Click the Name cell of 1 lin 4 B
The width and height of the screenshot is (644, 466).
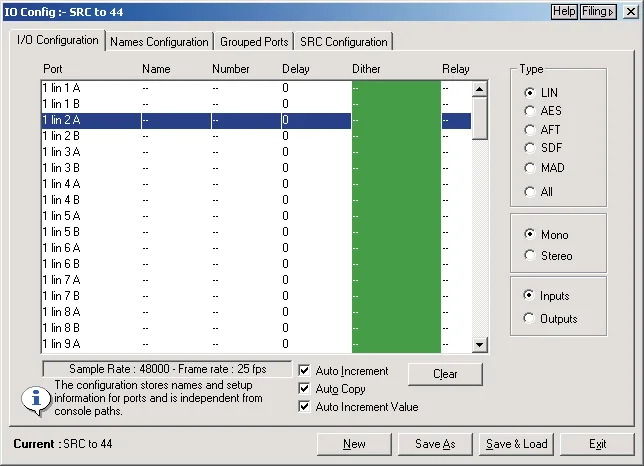tap(176, 200)
